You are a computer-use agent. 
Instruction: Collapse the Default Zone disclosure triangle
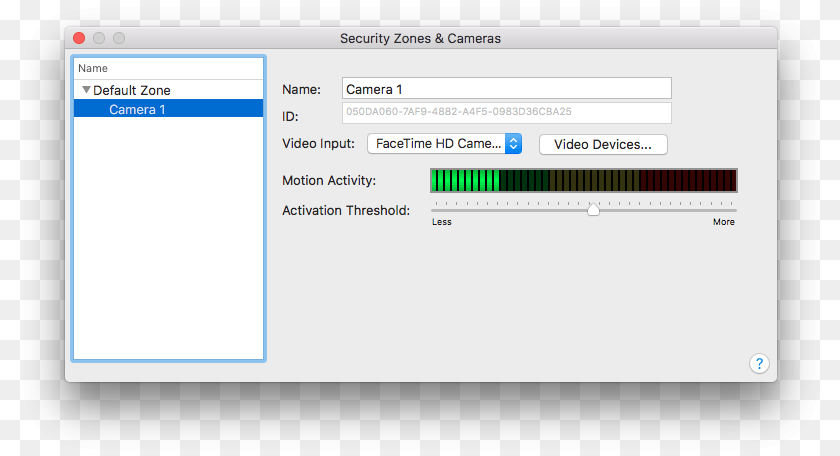86,90
